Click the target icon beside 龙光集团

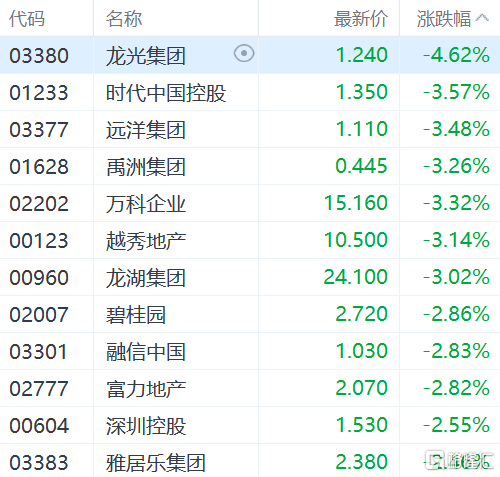[244, 53]
